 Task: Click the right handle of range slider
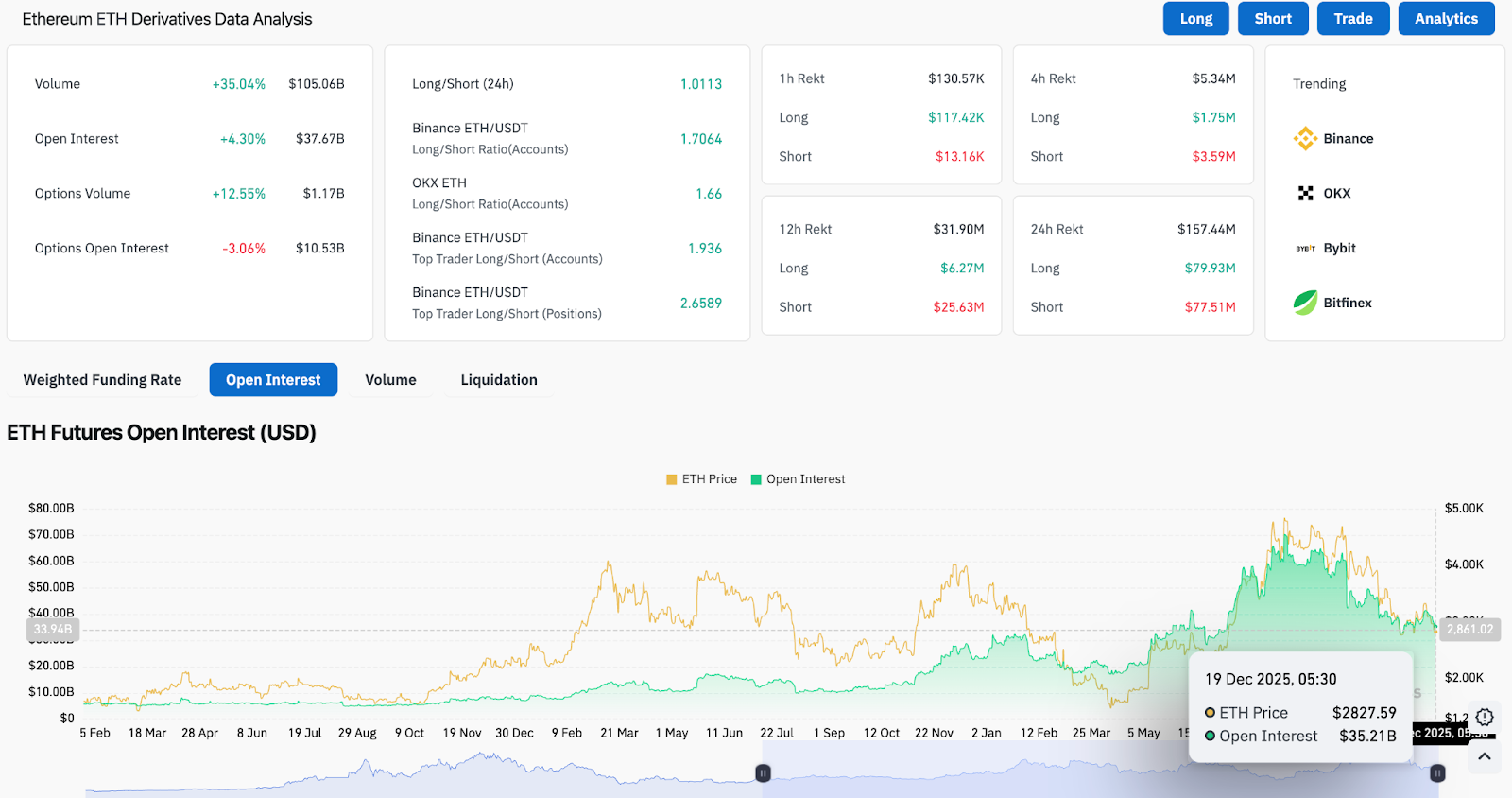tap(1437, 773)
